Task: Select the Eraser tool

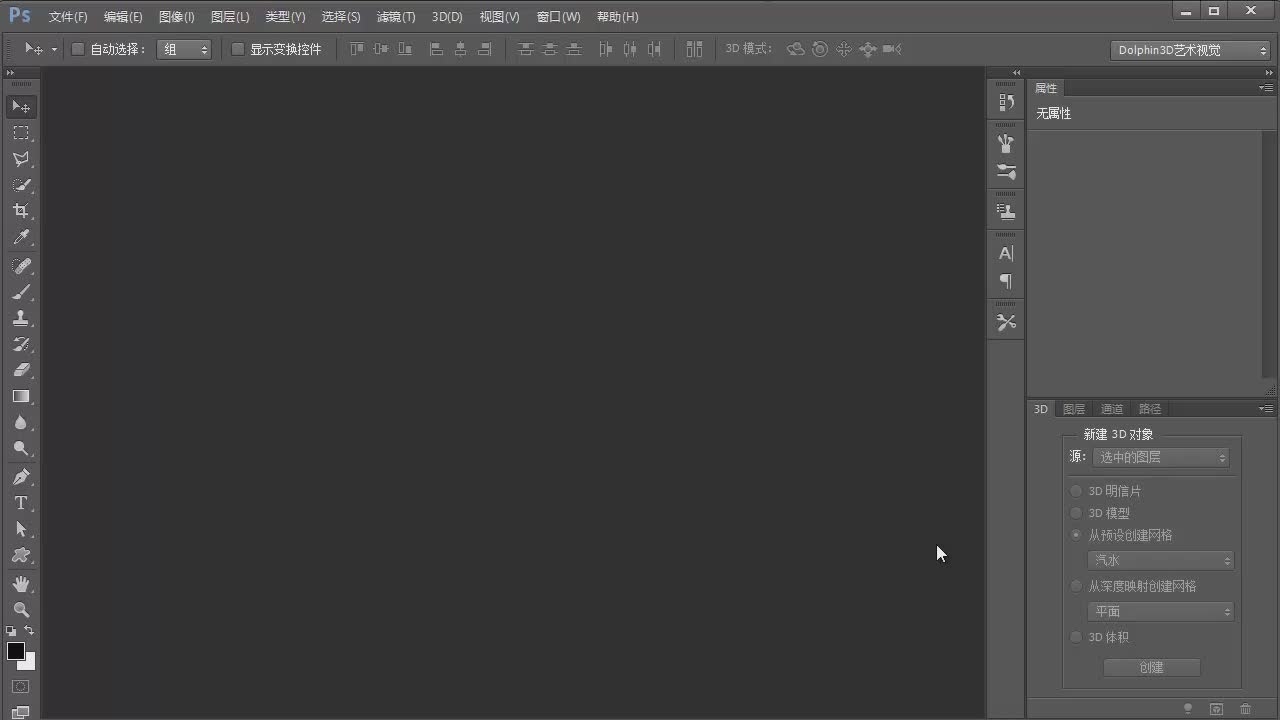Action: click(21, 370)
